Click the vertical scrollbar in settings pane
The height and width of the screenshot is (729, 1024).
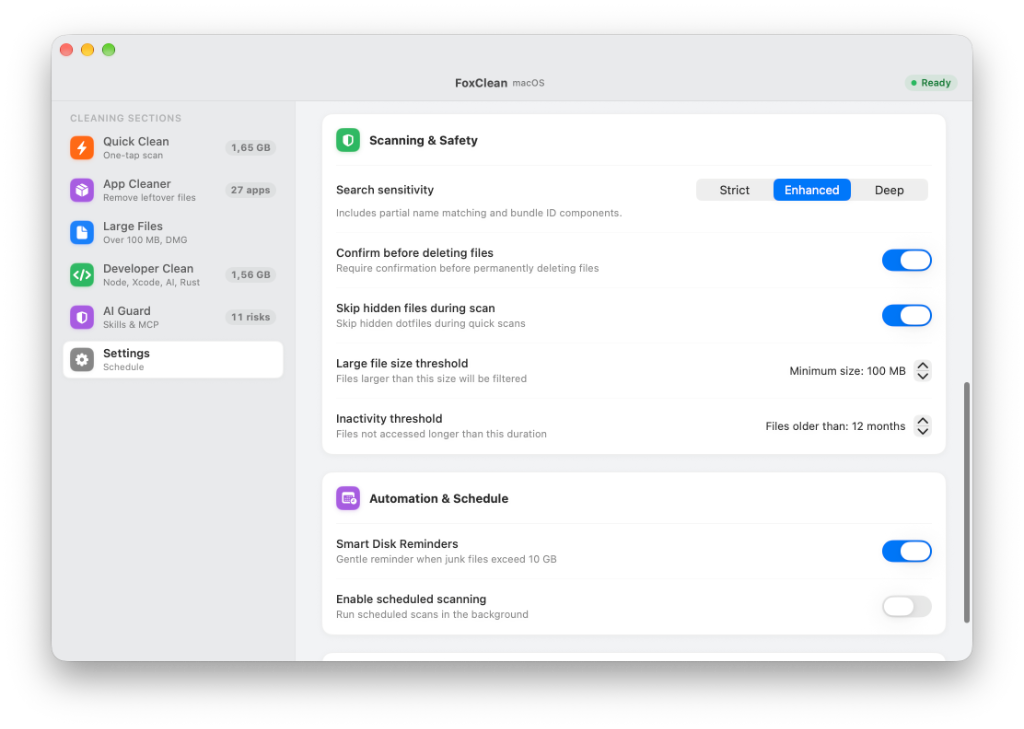[967, 503]
